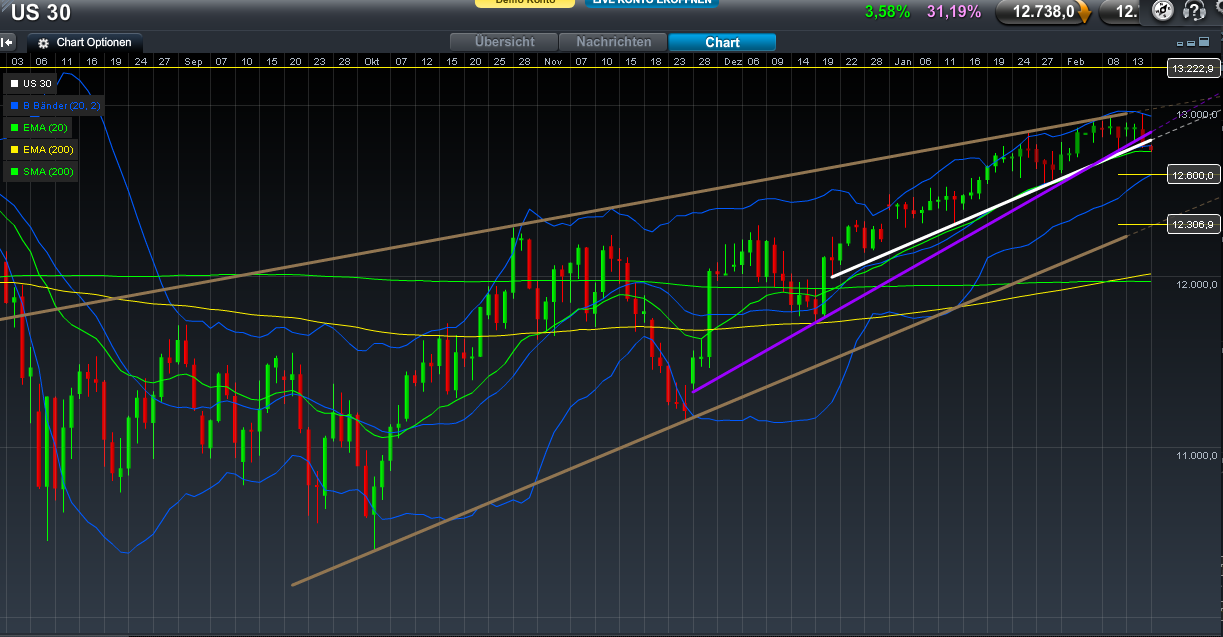Viewport: 1223px width, 637px height.
Task: Click the Feb label on date axis
Action: point(1076,61)
